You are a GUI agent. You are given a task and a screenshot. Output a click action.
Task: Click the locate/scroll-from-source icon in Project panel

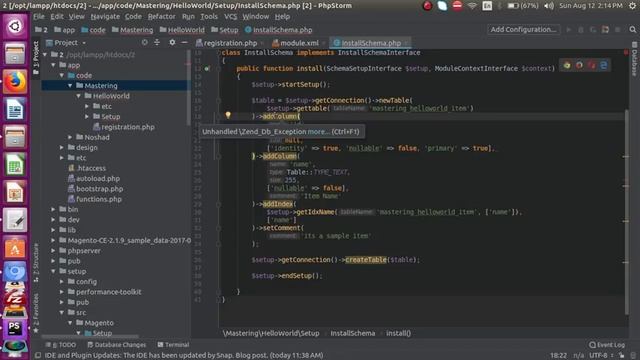point(144,42)
